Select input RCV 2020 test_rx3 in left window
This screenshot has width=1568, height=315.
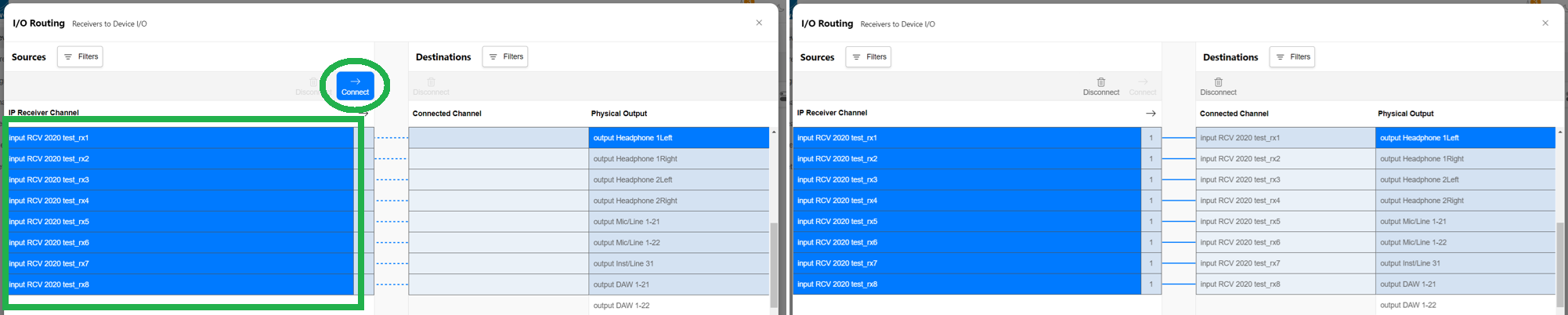tap(181, 180)
